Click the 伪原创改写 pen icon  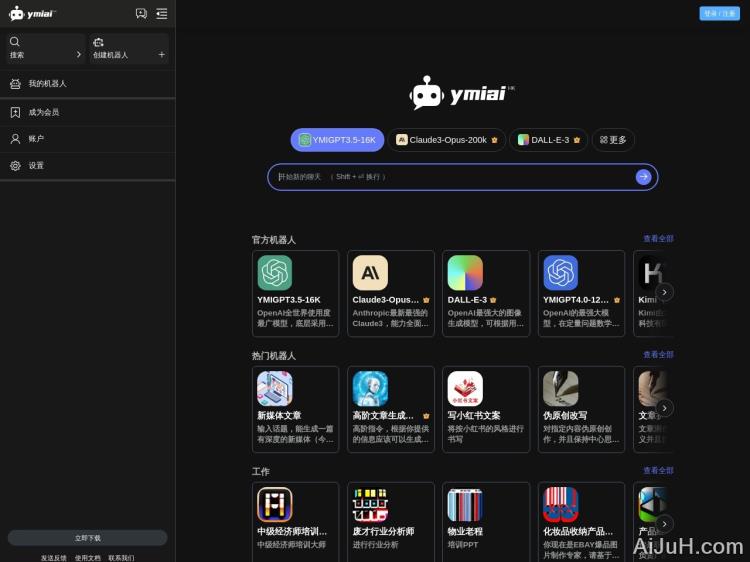[561, 389]
